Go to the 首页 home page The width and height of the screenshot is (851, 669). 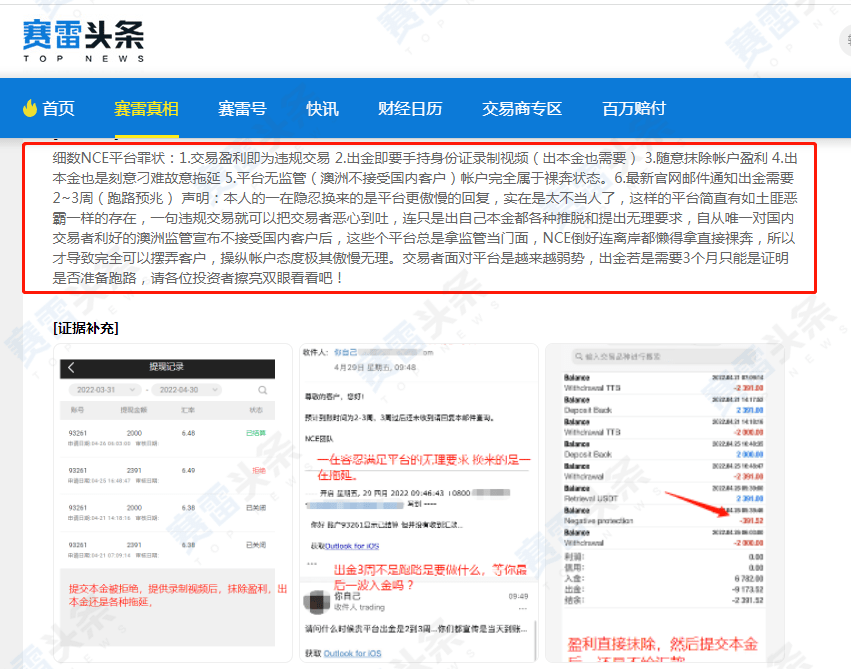[x=58, y=109]
